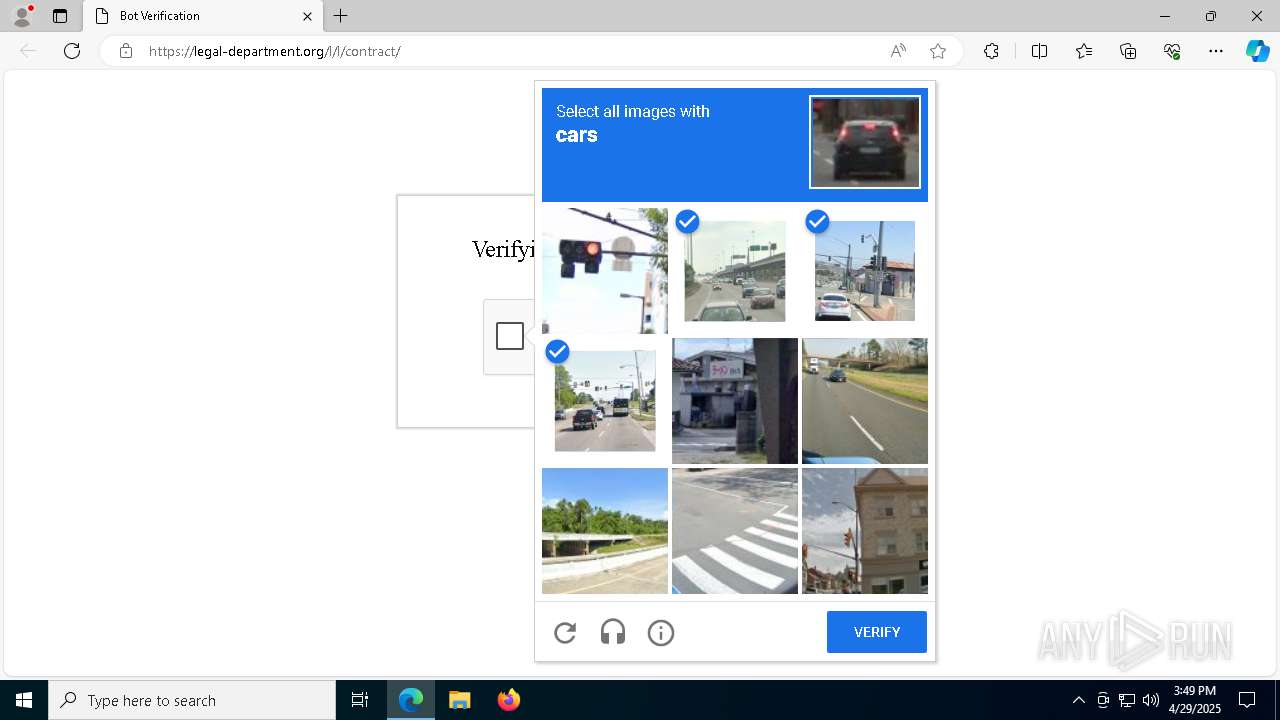Click the taskbar search box
This screenshot has width=1280, height=720.
click(192, 700)
